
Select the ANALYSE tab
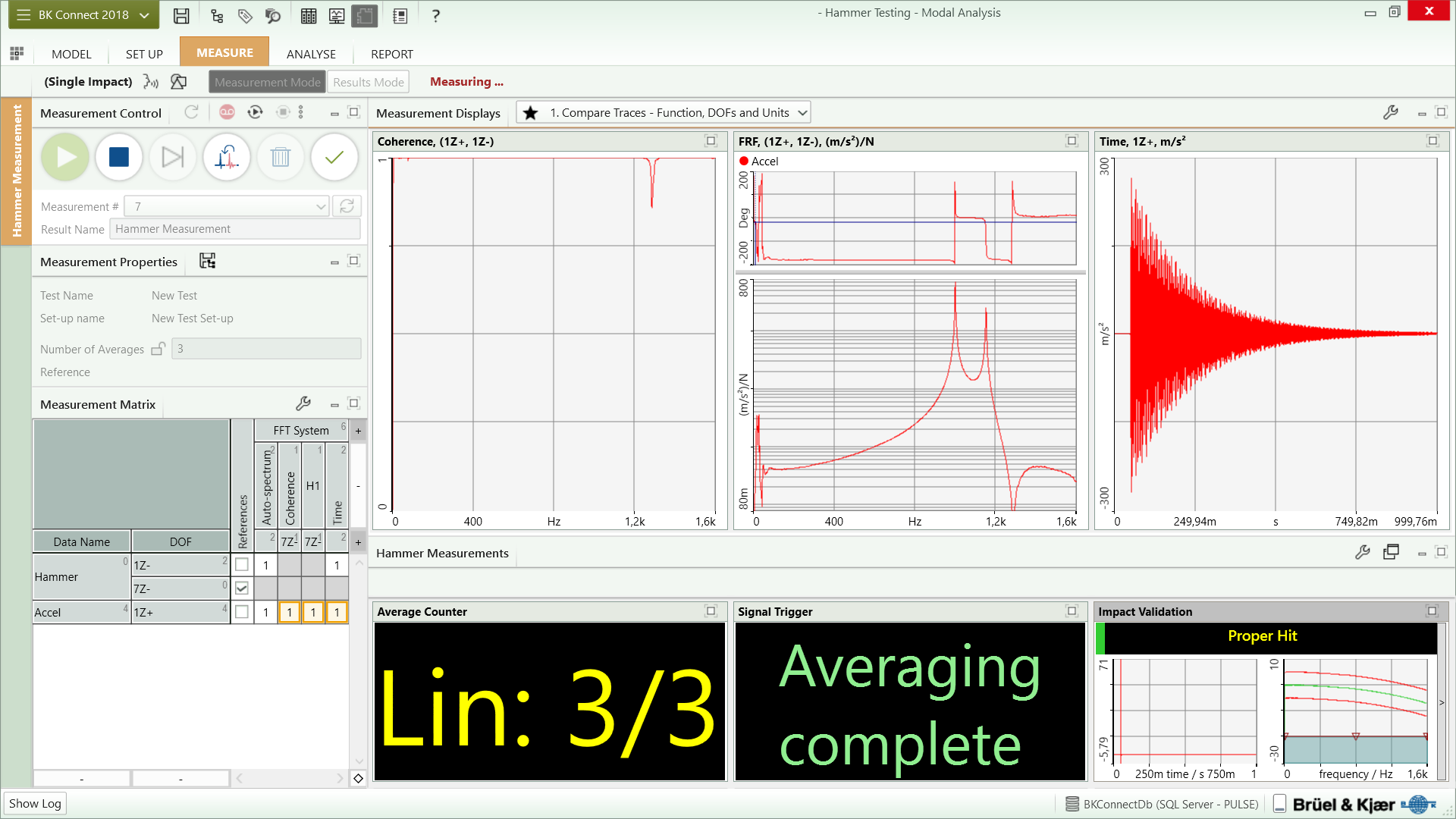tap(310, 54)
